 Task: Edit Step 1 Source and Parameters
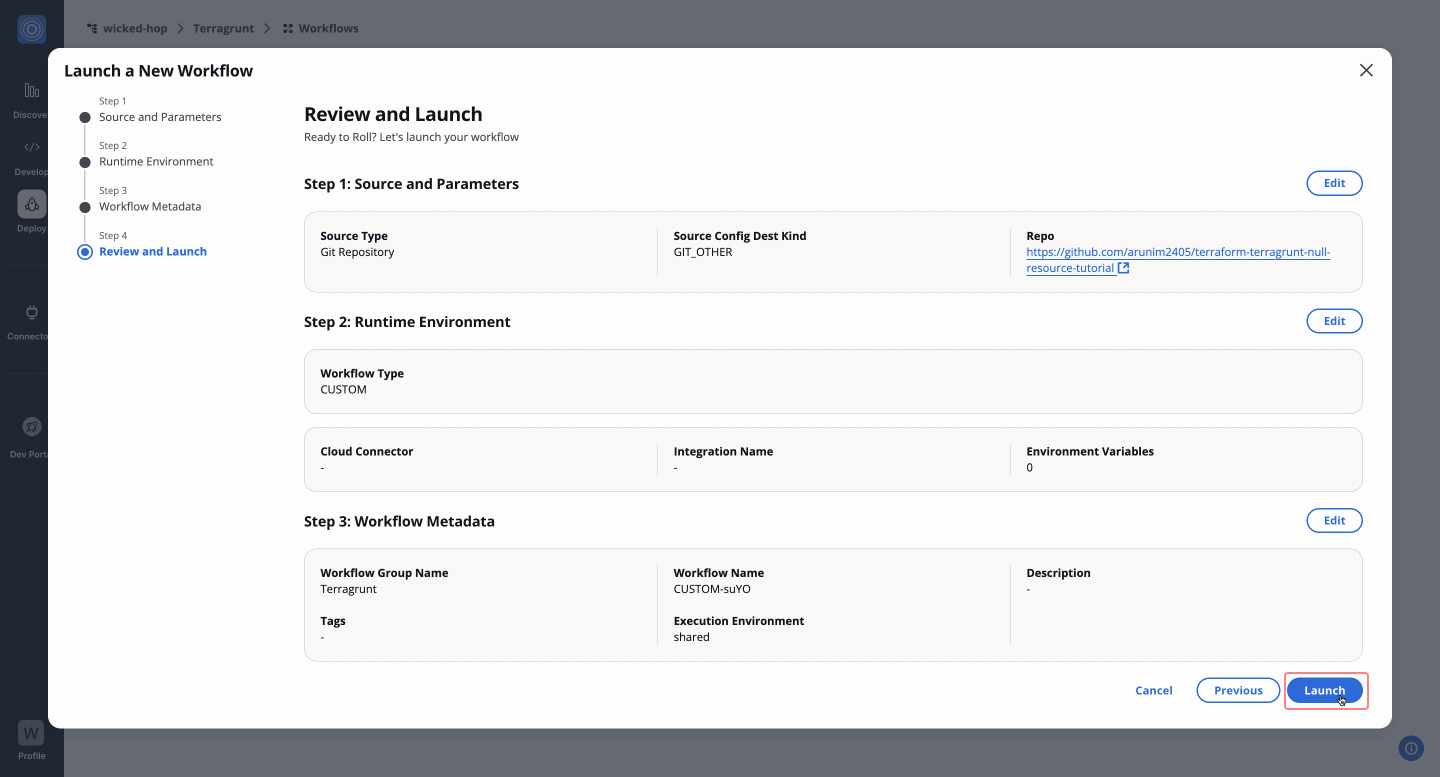point(1334,183)
